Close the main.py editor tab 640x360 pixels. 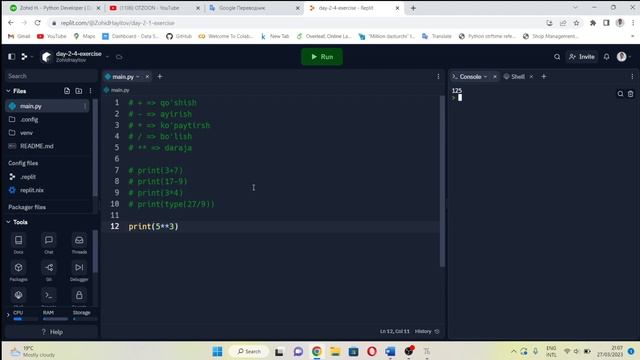147,77
